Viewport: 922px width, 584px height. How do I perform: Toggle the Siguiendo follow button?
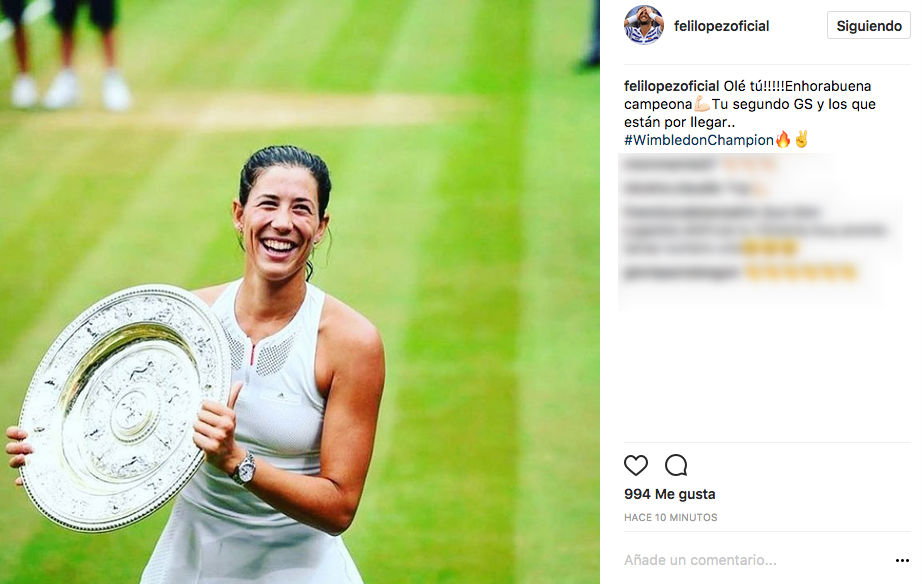(x=868, y=26)
